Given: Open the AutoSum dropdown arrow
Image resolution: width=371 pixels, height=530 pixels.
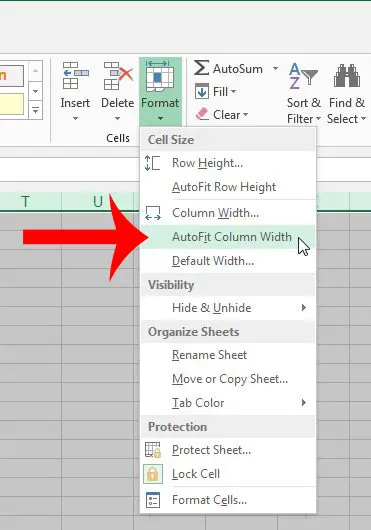Looking at the screenshot, I should [275, 69].
